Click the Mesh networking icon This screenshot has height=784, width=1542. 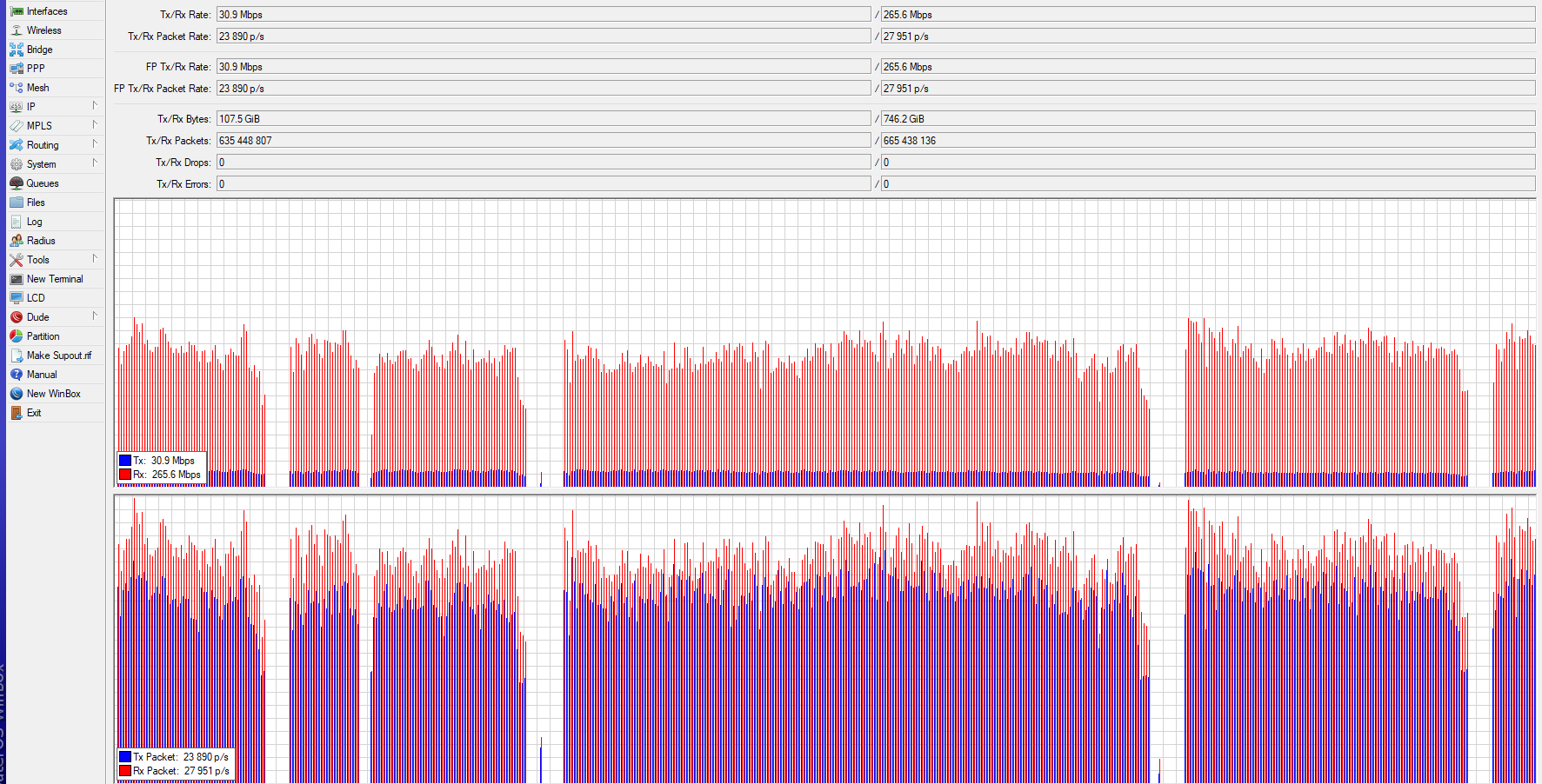(17, 87)
